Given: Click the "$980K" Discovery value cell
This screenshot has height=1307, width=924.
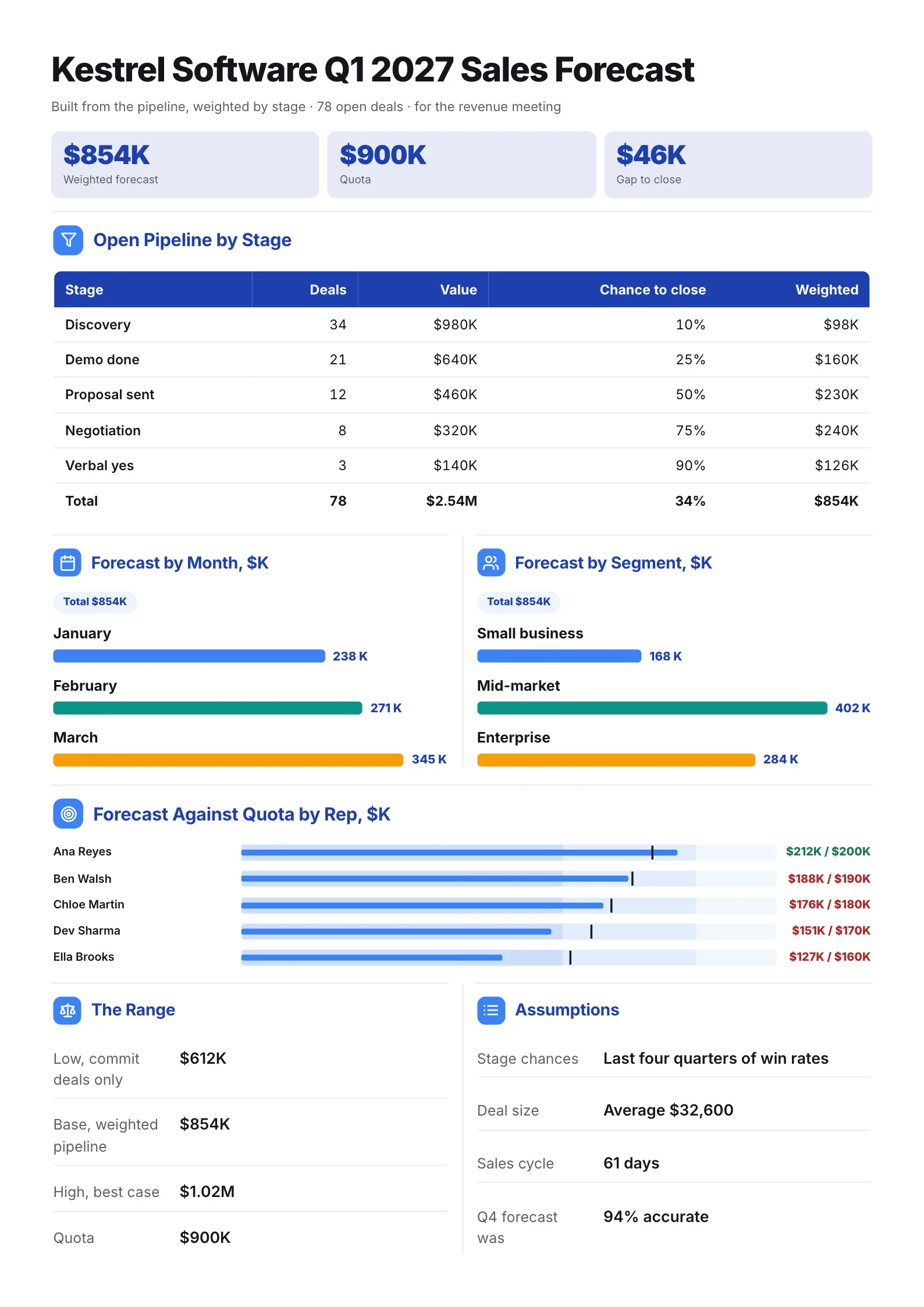Looking at the screenshot, I should pyautogui.click(x=455, y=325).
